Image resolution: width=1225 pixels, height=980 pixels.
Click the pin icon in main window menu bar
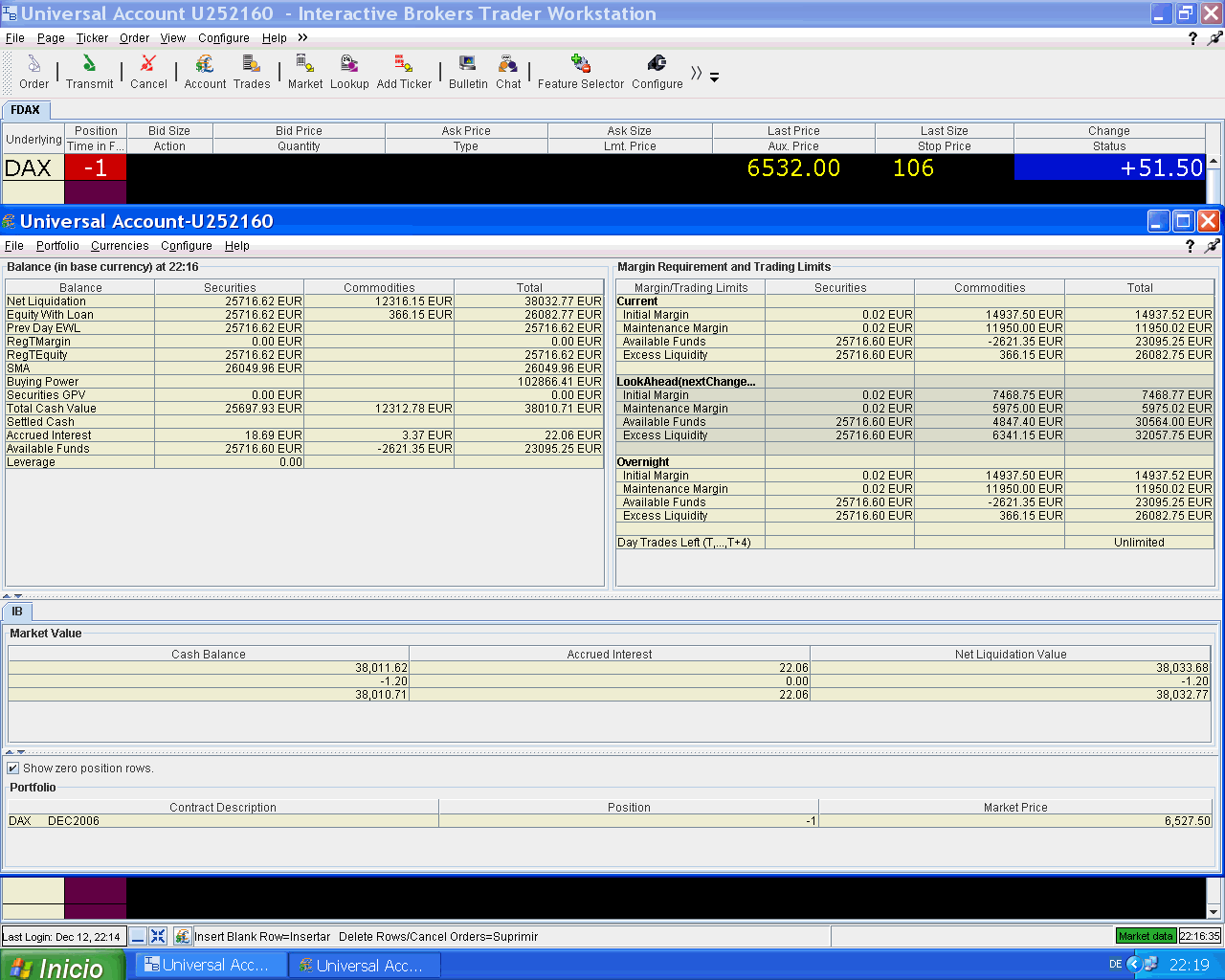(x=1214, y=38)
